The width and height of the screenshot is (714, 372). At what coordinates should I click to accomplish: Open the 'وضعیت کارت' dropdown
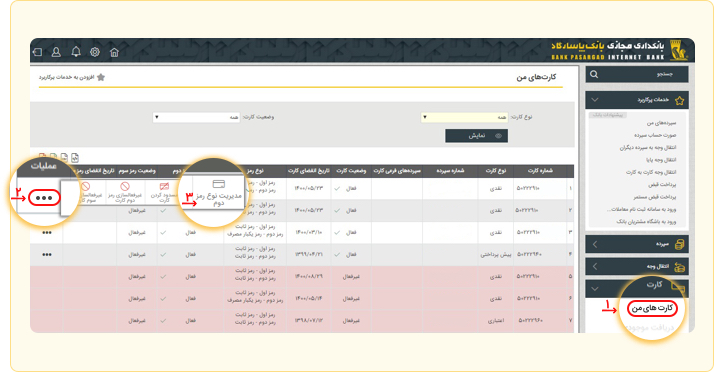point(196,117)
